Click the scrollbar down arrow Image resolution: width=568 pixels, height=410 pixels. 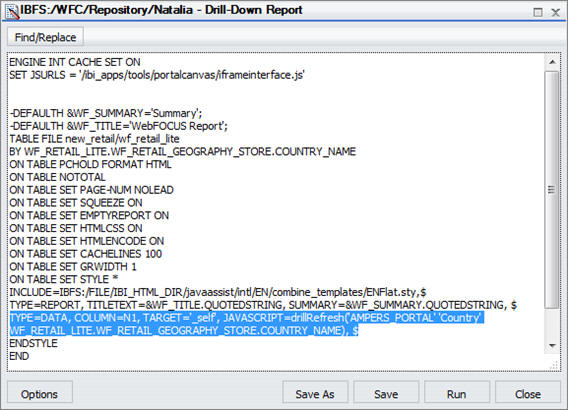tap(552, 346)
